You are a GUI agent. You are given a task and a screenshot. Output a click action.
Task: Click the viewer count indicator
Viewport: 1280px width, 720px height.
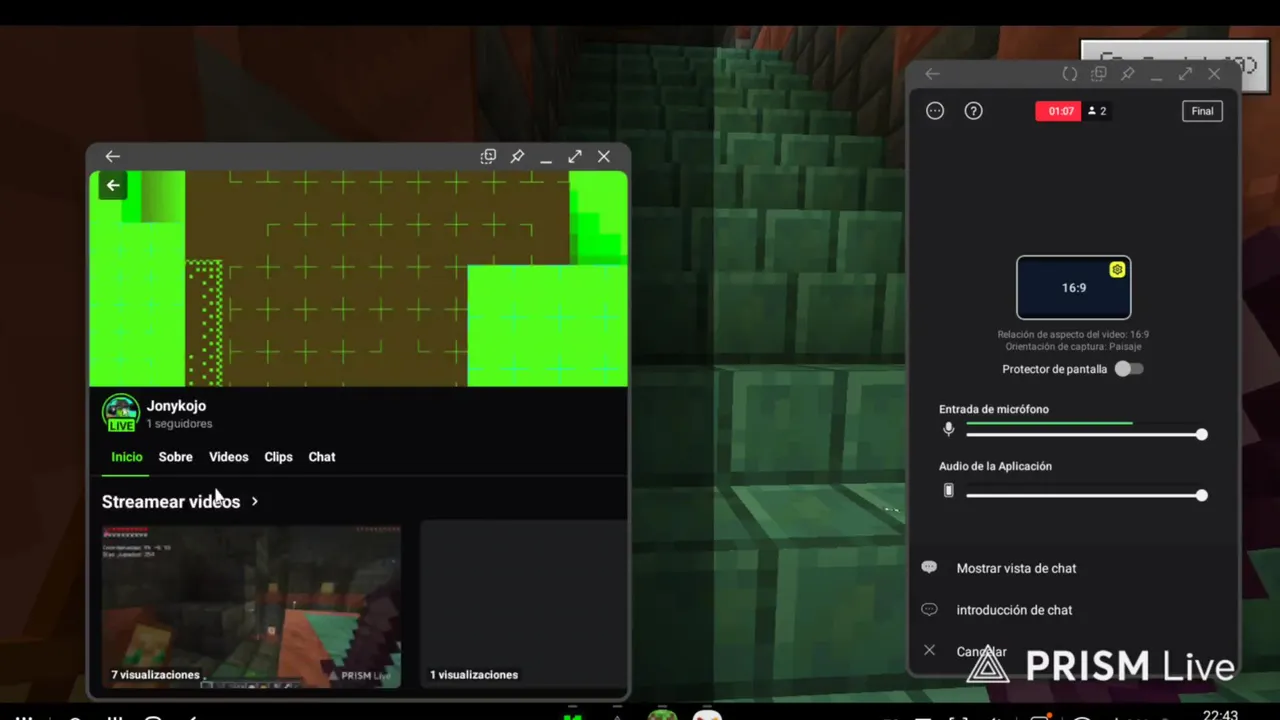click(1097, 111)
